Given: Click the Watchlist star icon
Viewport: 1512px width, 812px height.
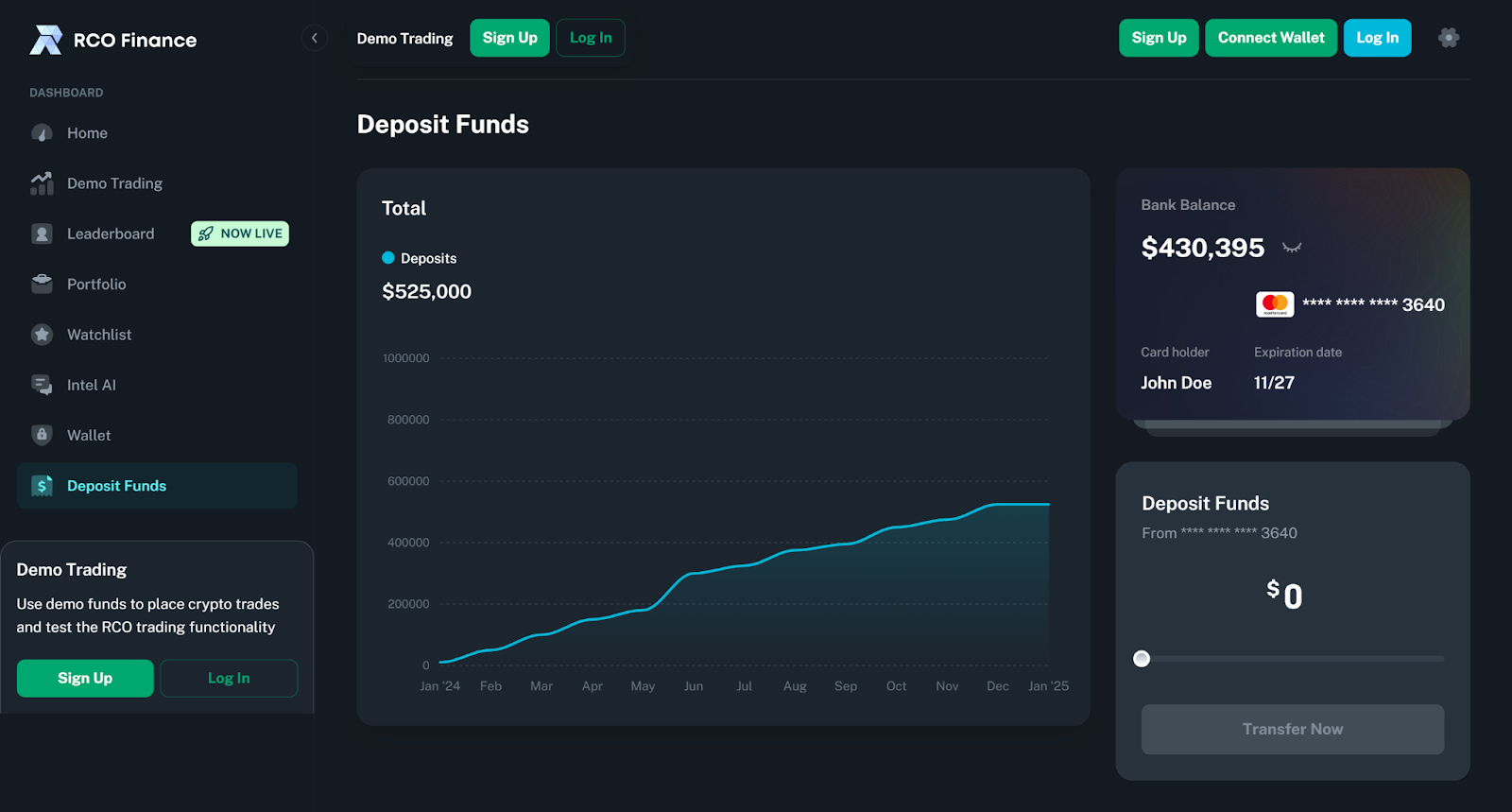Looking at the screenshot, I should pos(42,334).
